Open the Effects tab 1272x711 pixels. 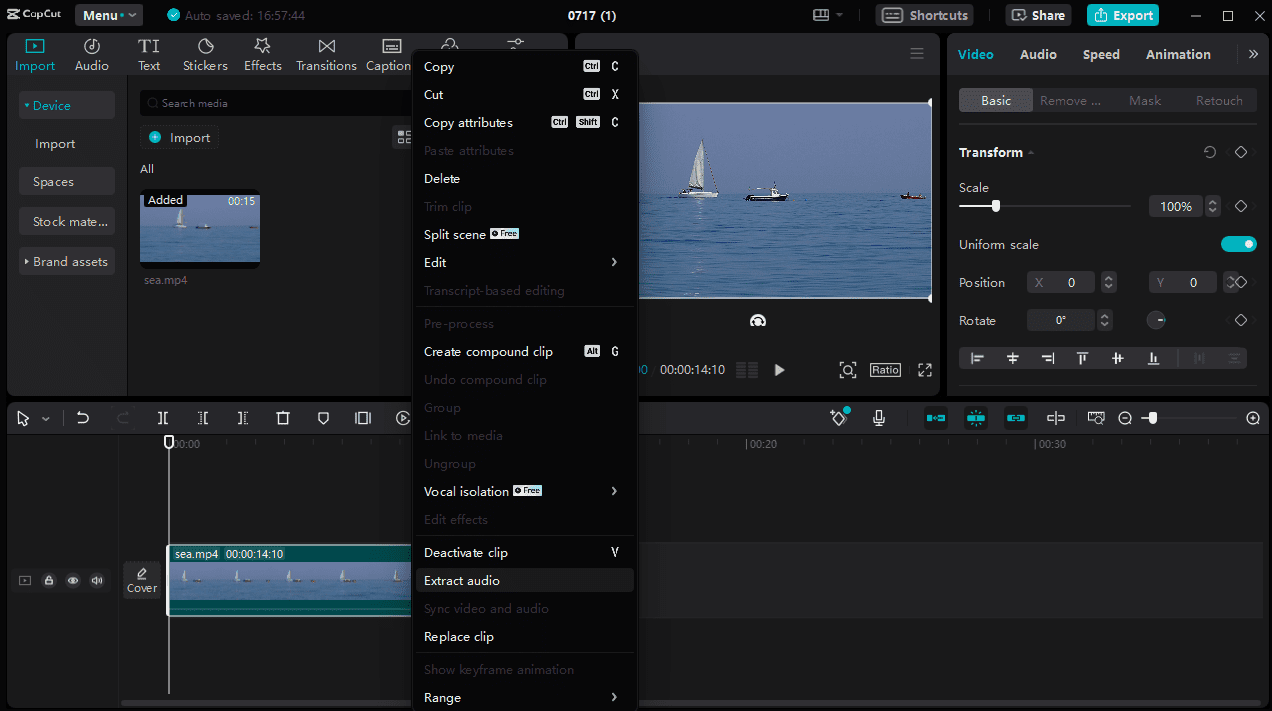[263, 55]
